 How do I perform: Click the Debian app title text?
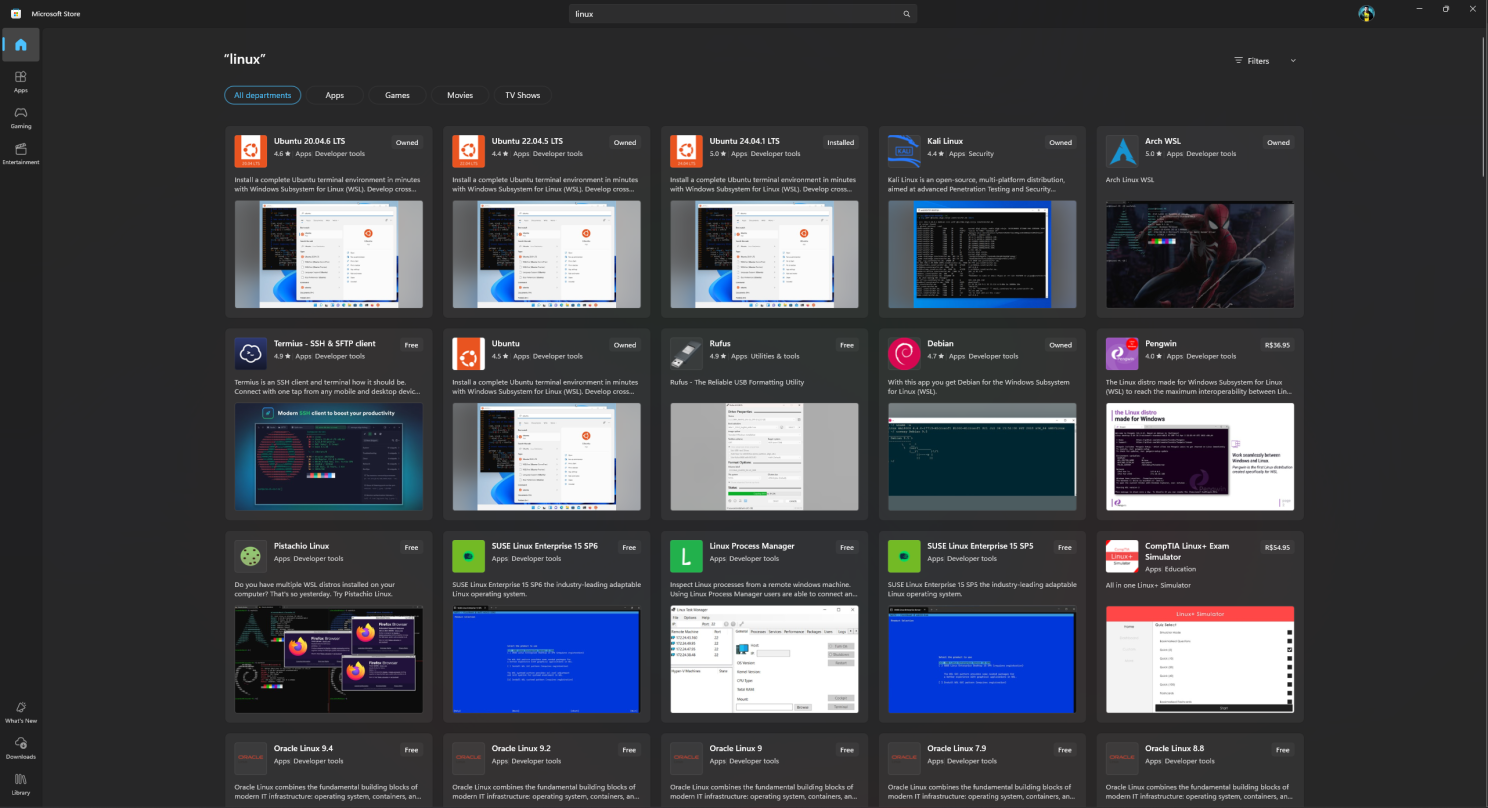point(941,343)
